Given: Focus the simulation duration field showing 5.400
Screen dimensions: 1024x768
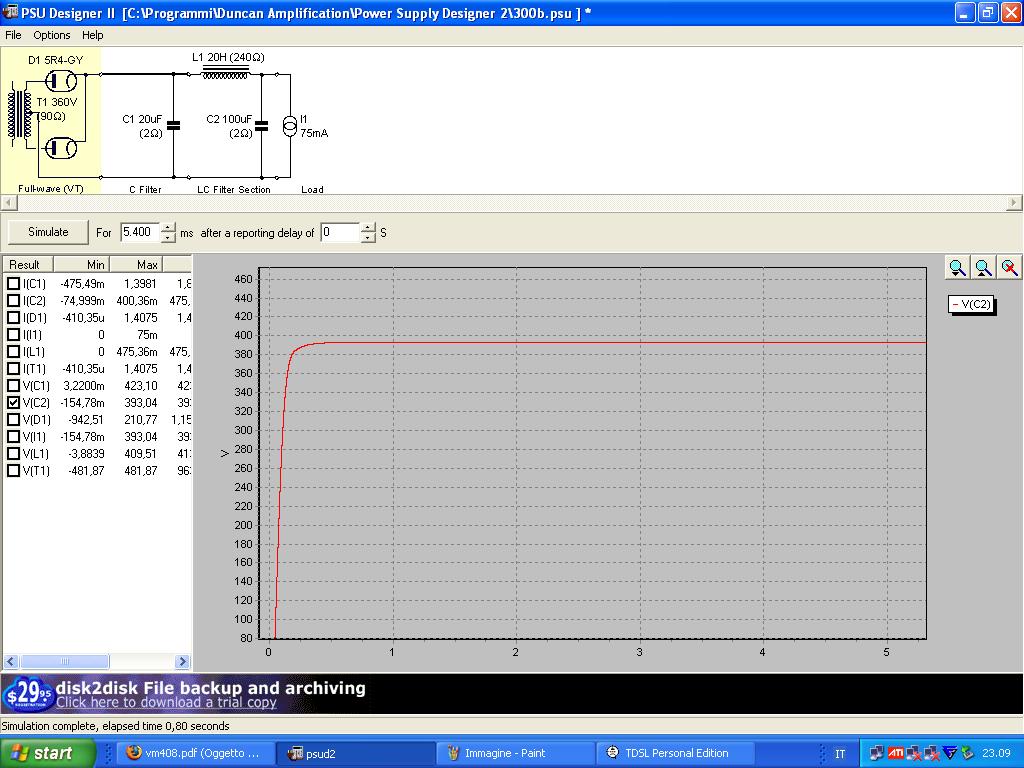Looking at the screenshot, I should pyautogui.click(x=140, y=232).
